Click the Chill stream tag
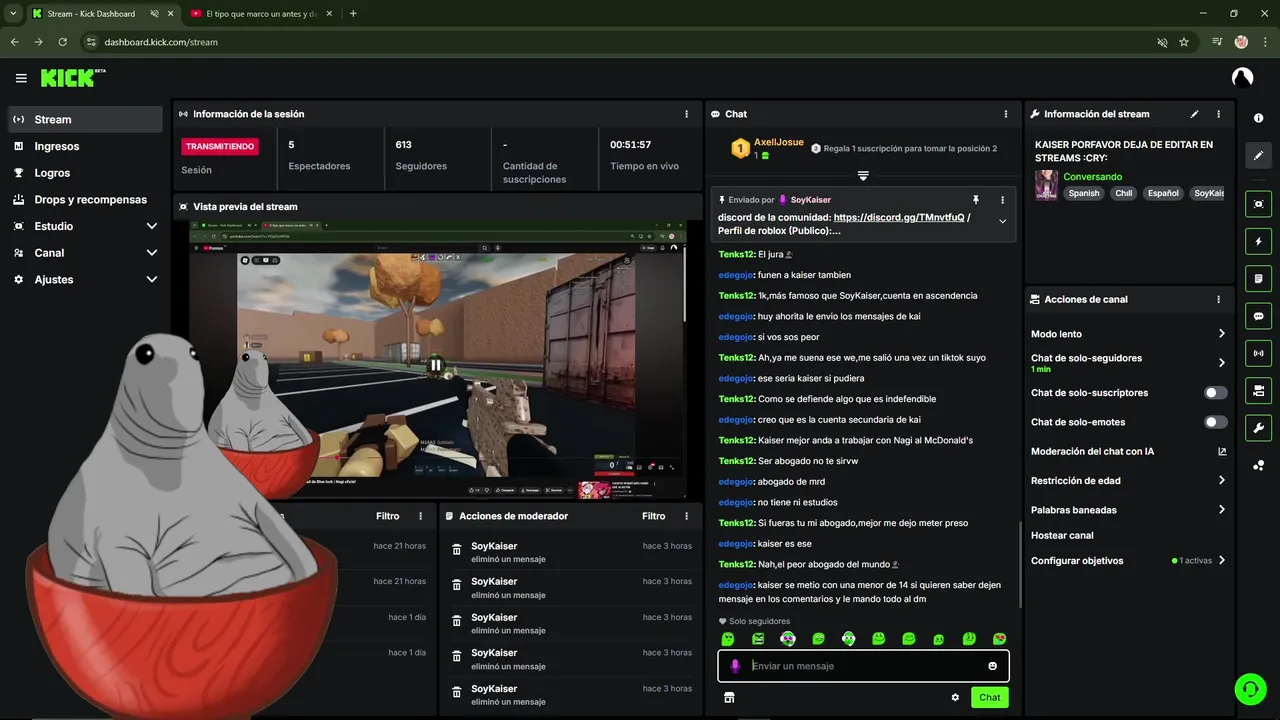Viewport: 1280px width, 720px height. 1124,193
